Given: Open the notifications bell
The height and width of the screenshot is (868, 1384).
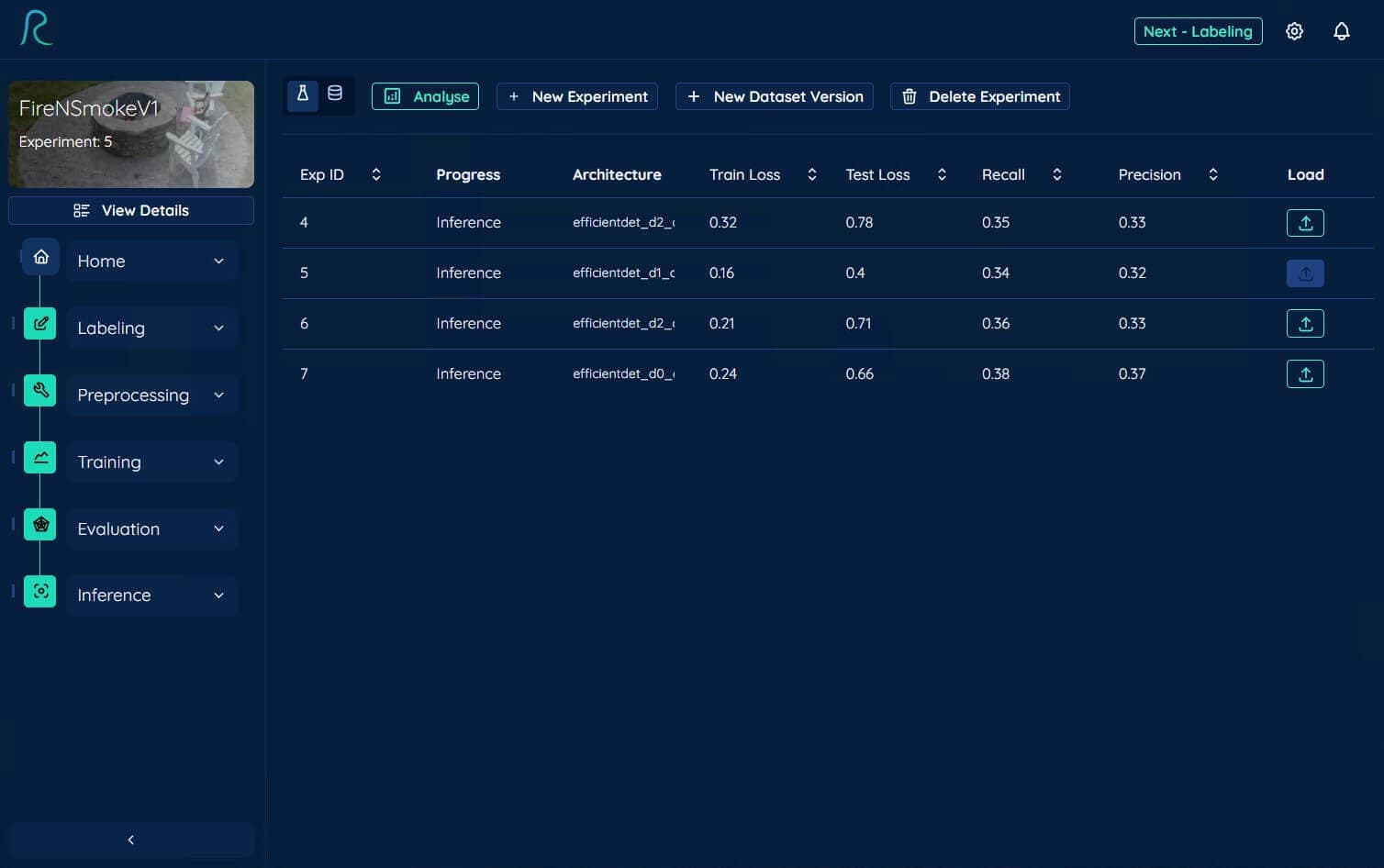Looking at the screenshot, I should [x=1341, y=31].
